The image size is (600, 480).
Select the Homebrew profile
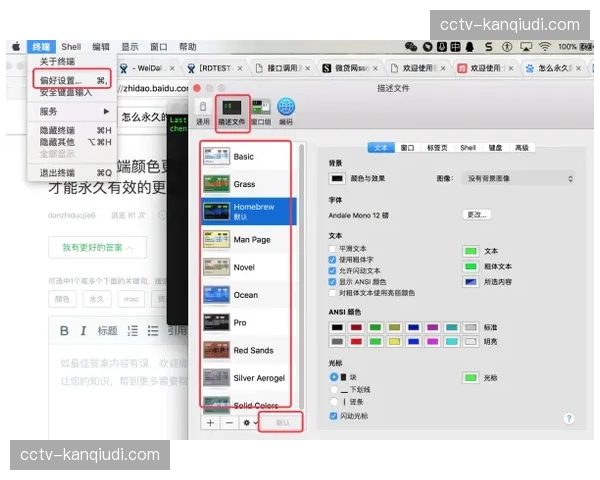[249, 211]
